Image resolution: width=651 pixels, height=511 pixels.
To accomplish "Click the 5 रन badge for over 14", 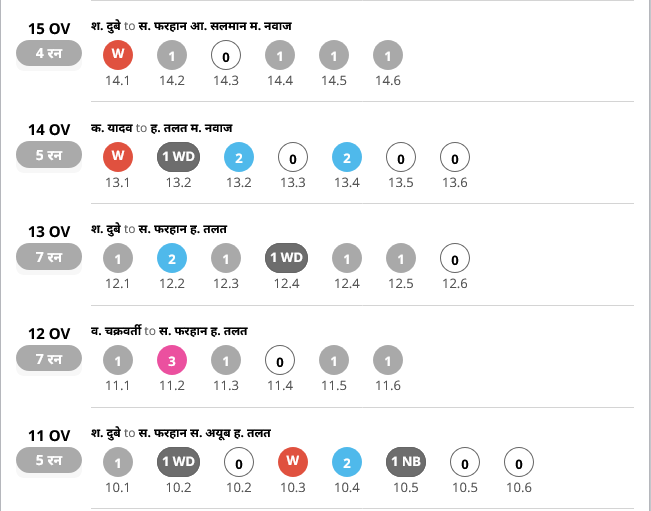I will (x=49, y=156).
